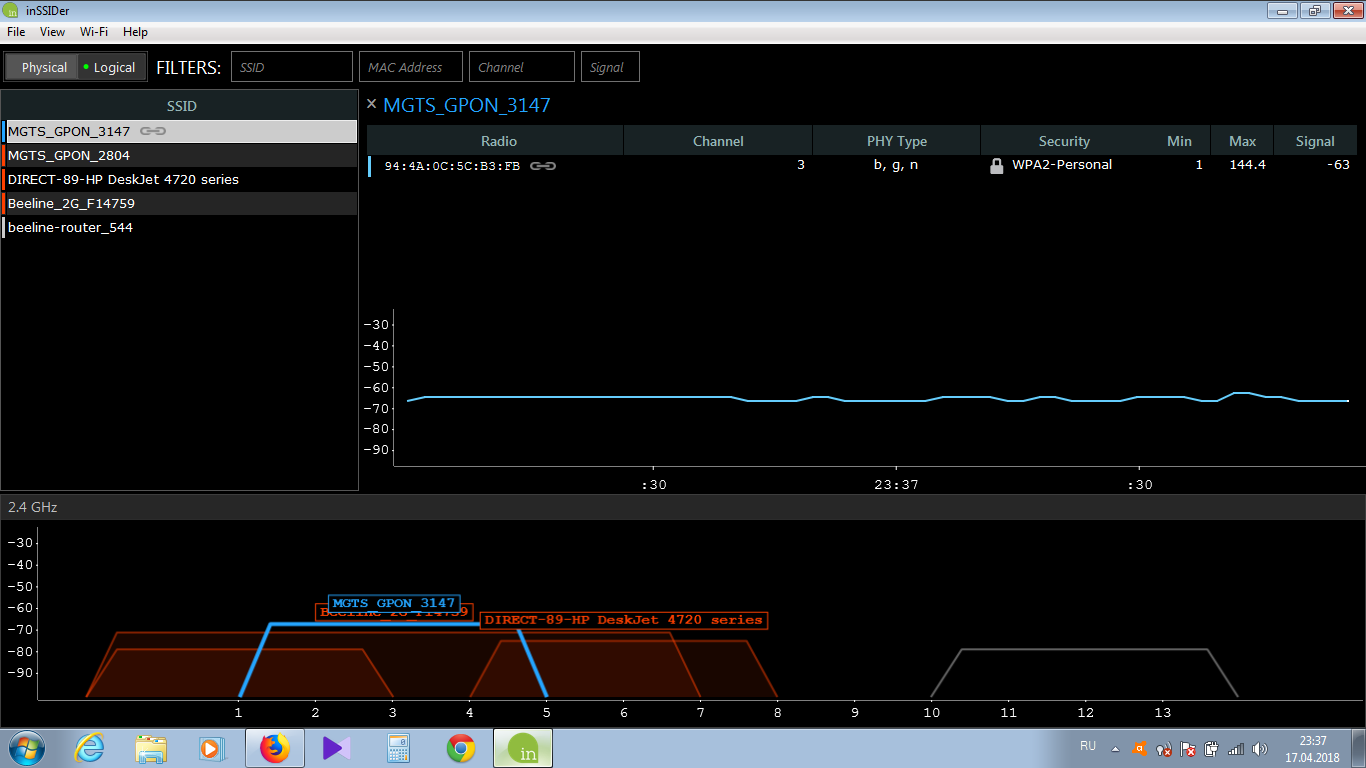The height and width of the screenshot is (768, 1366).
Task: Click the blue MGTS_GPON_3147 graph label
Action: (394, 603)
